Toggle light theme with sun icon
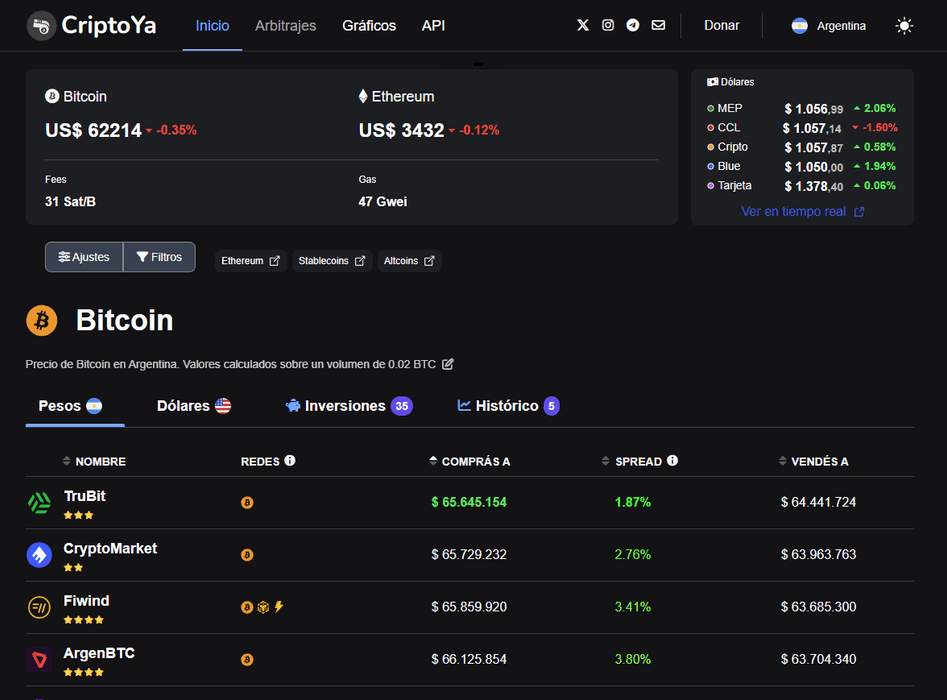The width and height of the screenshot is (947, 700). pos(904,26)
